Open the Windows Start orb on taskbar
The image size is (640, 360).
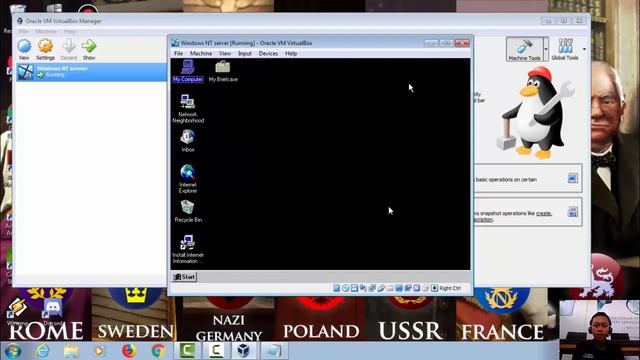13,351
